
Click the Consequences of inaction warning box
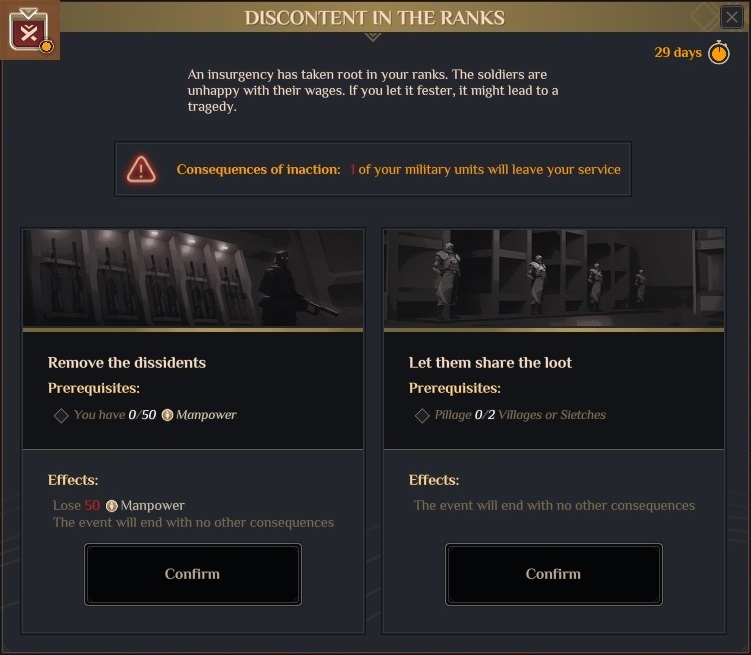(373, 169)
